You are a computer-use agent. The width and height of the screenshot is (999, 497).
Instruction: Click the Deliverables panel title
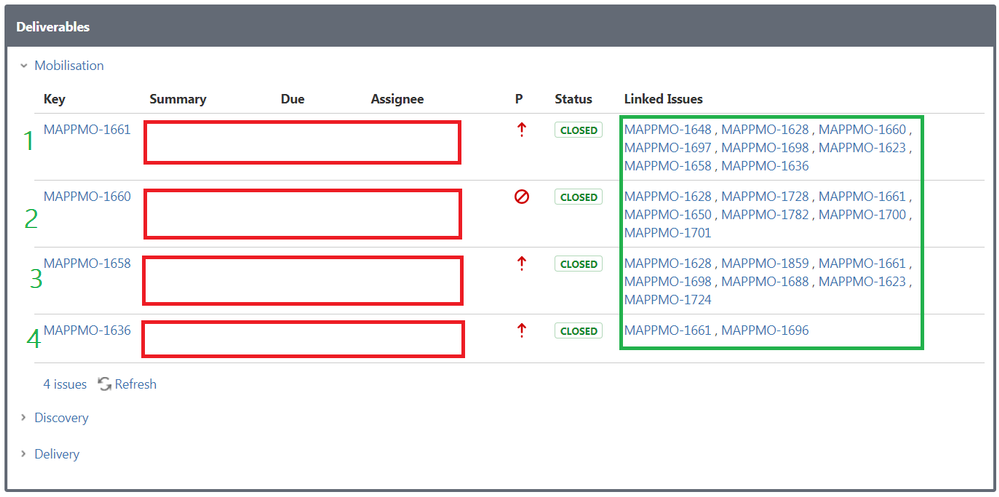(x=53, y=27)
